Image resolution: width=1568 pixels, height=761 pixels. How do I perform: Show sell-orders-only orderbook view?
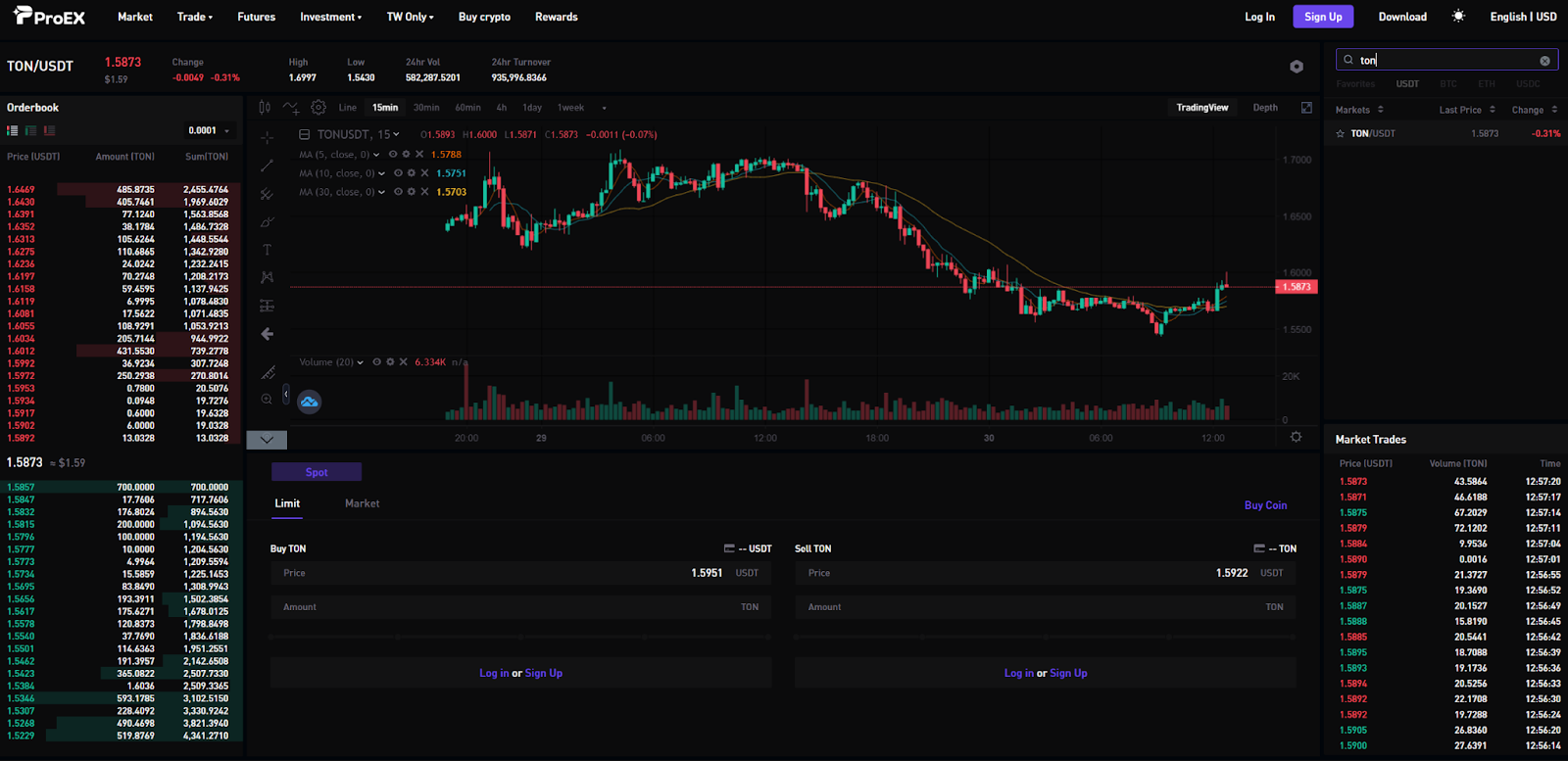coord(49,130)
